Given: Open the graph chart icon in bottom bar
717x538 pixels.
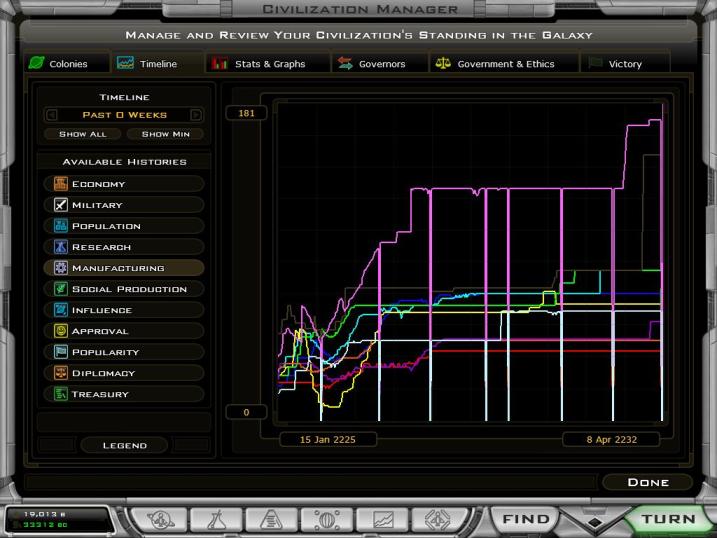Looking at the screenshot, I should (x=384, y=519).
